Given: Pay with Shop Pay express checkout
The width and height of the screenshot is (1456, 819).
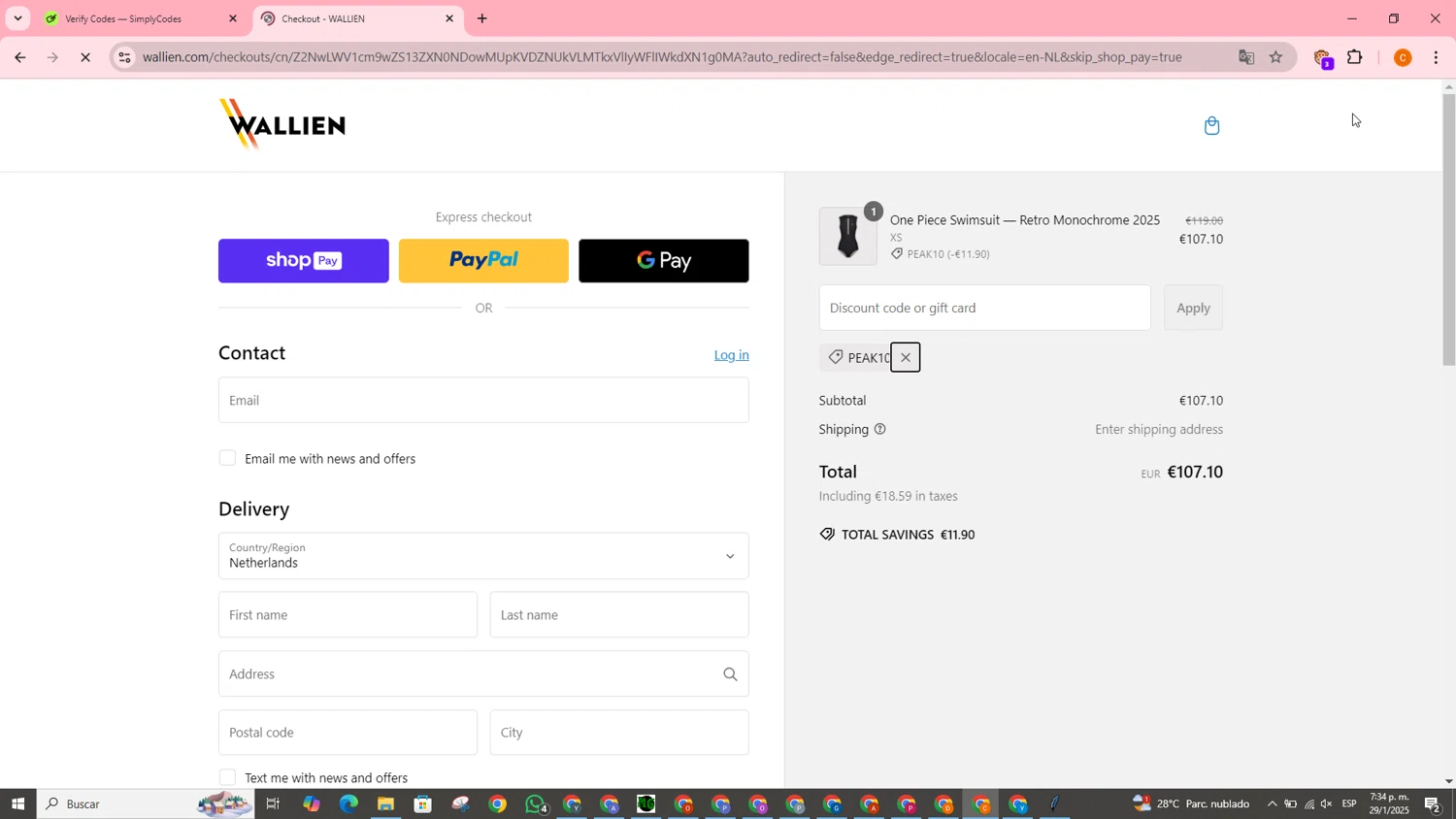Looking at the screenshot, I should tap(304, 261).
